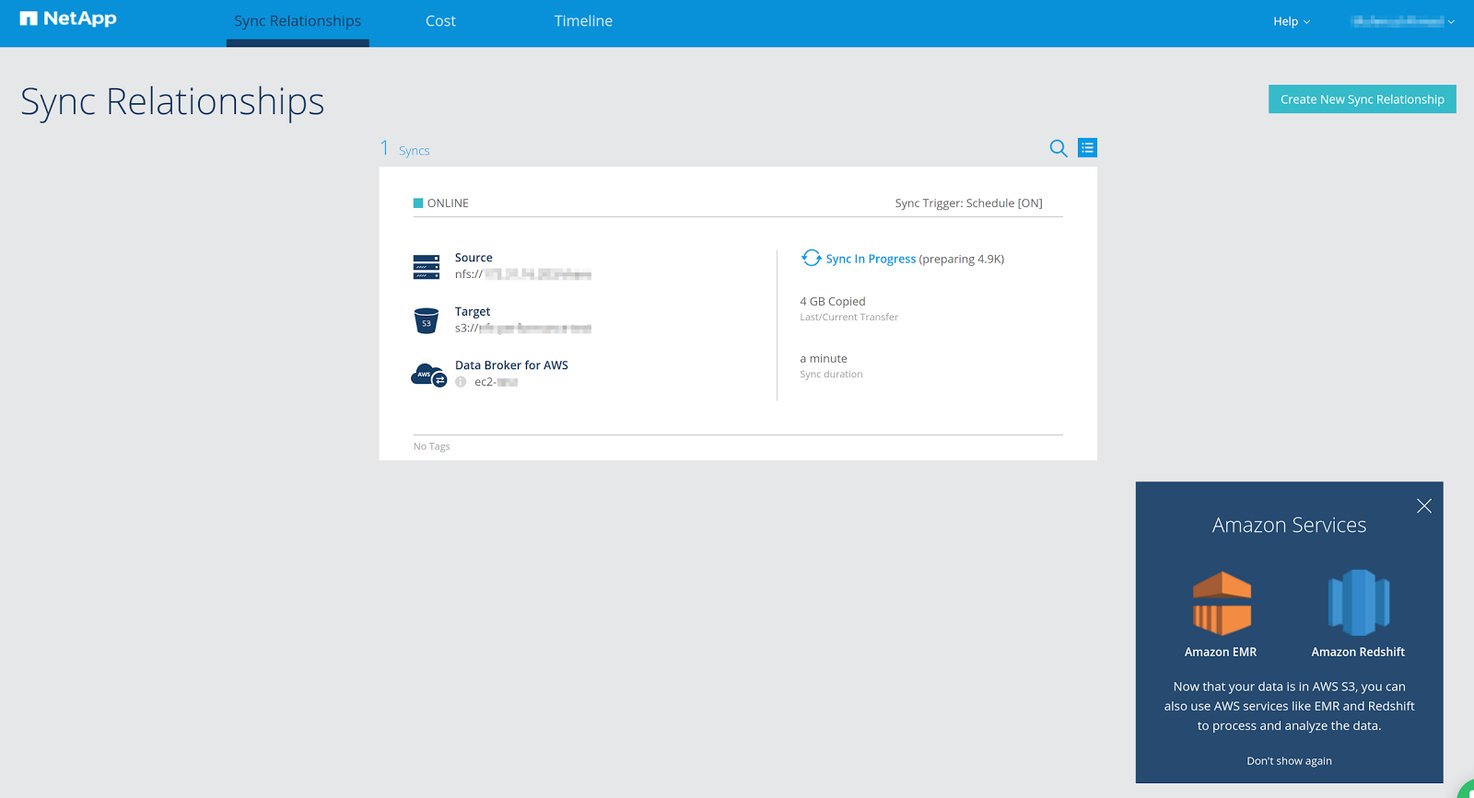Screen dimensions: 1474x798
Task: Open the user account dropdown
Action: pyautogui.click(x=1403, y=21)
